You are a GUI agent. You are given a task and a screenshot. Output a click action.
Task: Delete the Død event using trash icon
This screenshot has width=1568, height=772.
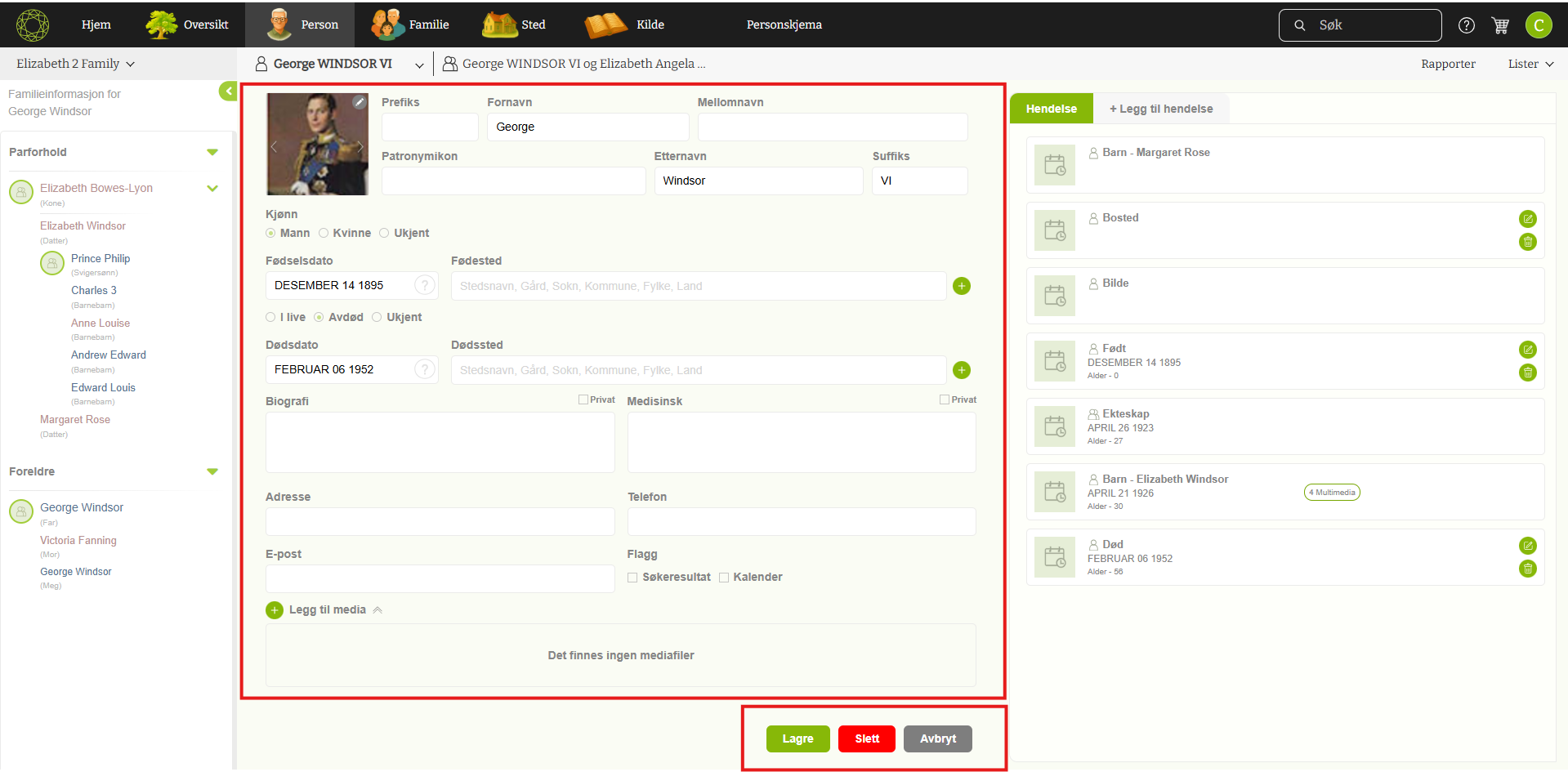(1527, 569)
